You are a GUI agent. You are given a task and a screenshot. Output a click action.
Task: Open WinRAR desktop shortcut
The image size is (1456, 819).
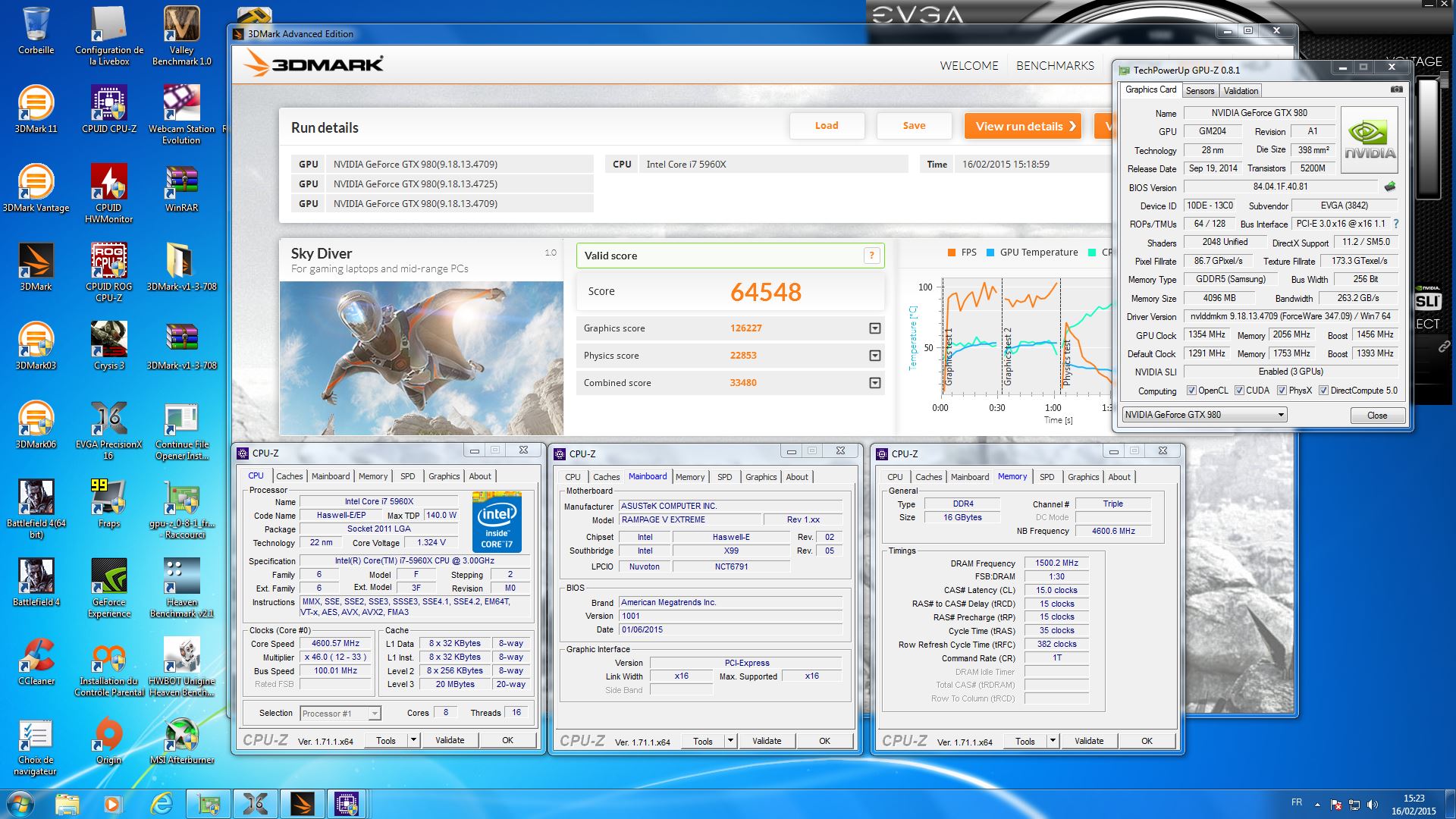tap(181, 188)
